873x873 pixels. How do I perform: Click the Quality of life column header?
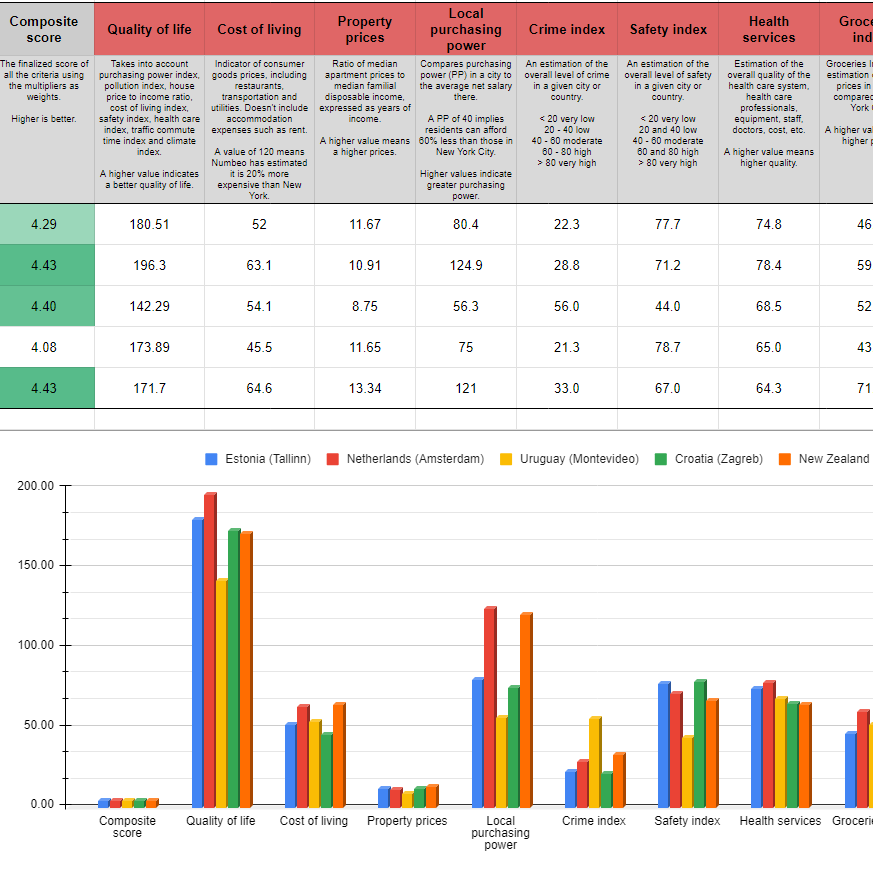coord(149,29)
